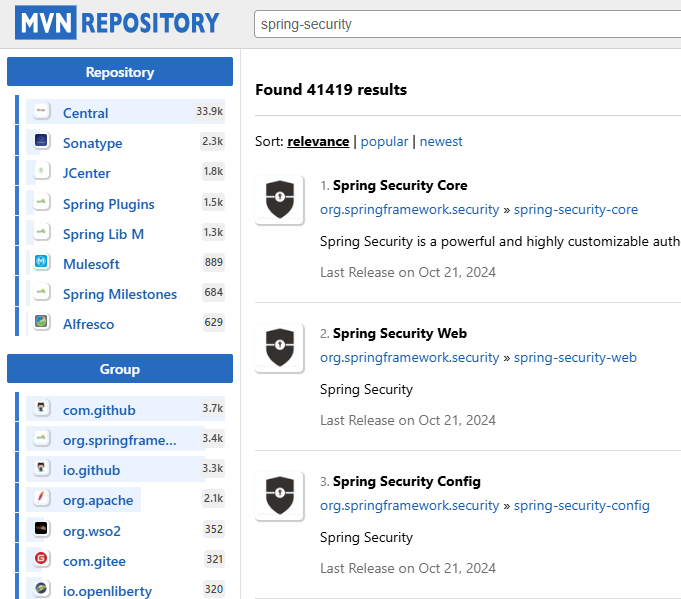Click the org.springframe... group icon

click(41, 437)
